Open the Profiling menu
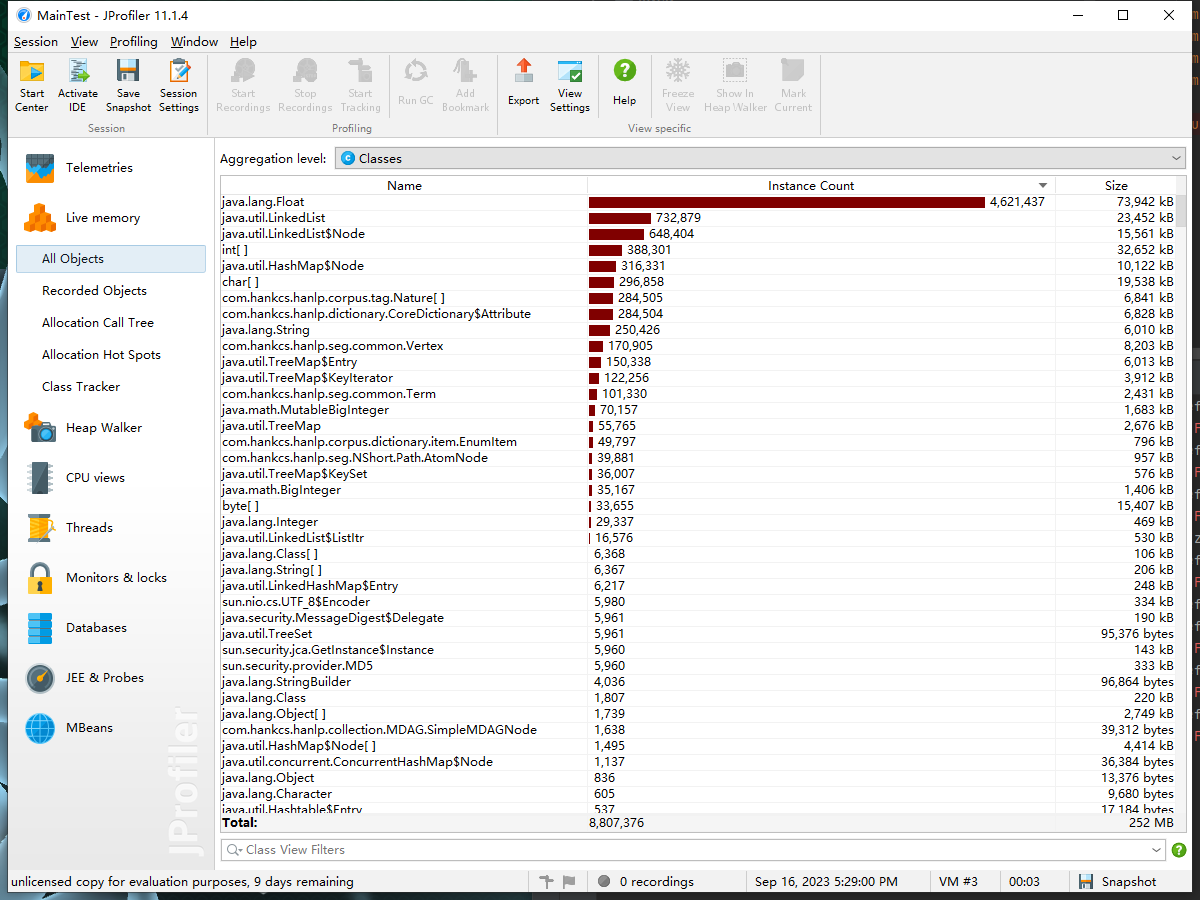The height and width of the screenshot is (900, 1200). [x=134, y=42]
